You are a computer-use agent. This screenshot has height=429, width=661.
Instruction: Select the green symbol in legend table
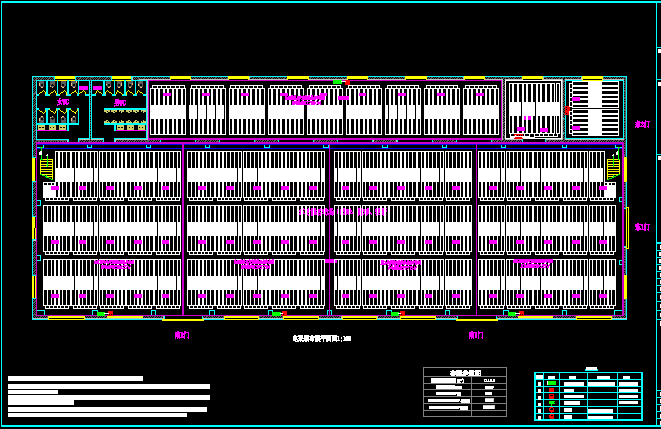550,385
